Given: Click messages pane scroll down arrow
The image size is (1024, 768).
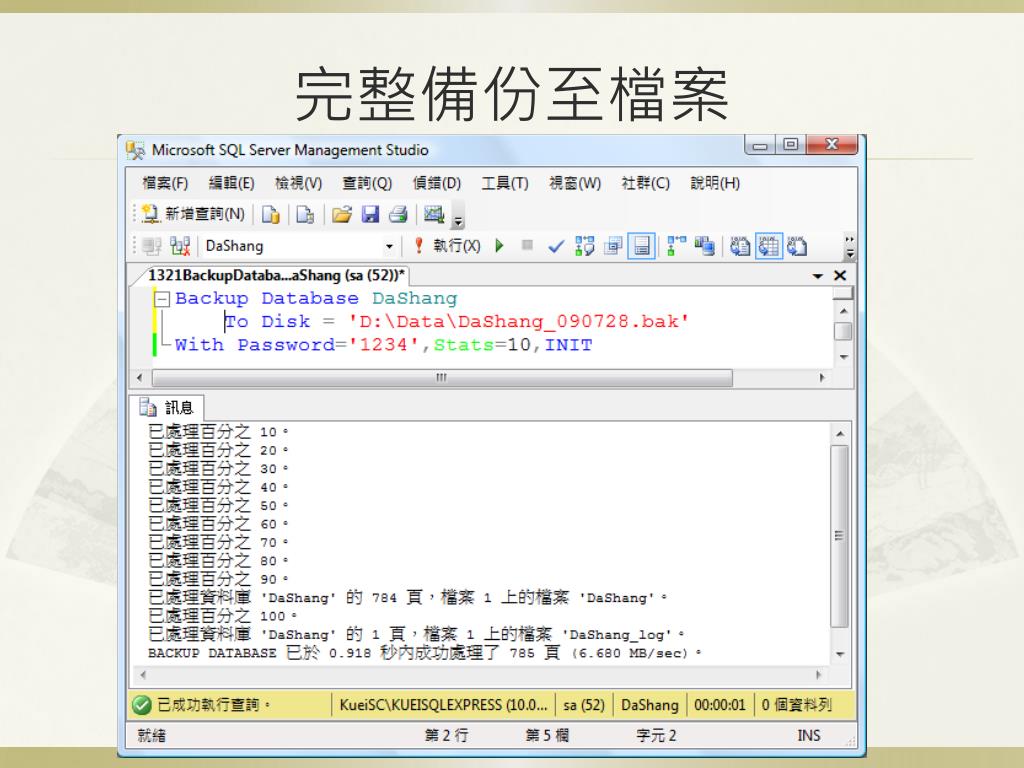Looking at the screenshot, I should [x=840, y=654].
